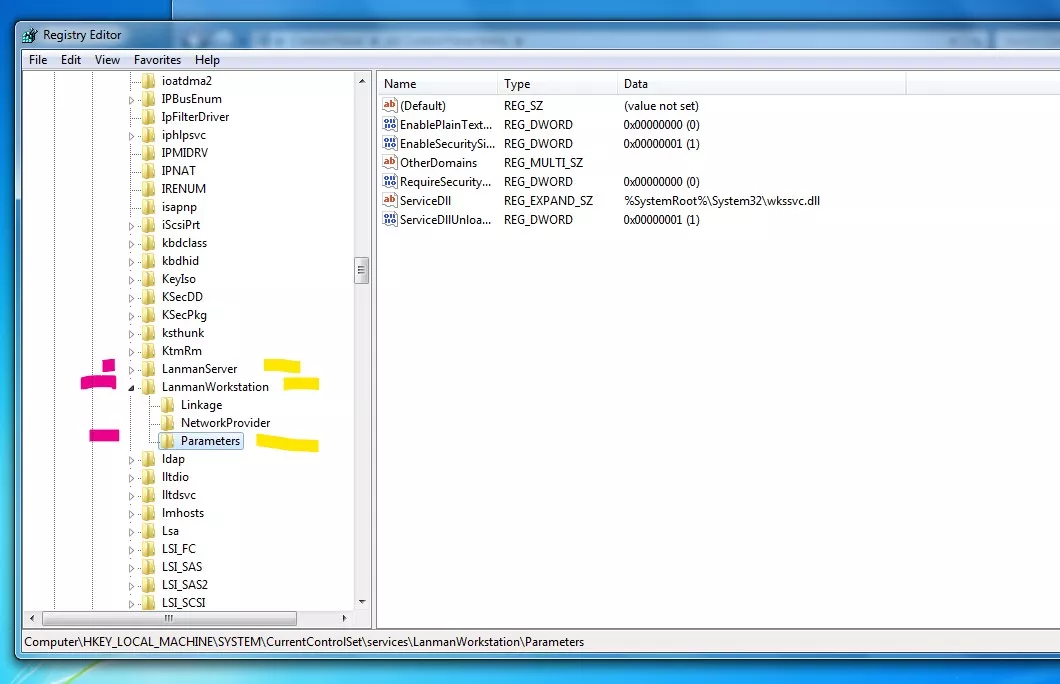The height and width of the screenshot is (684, 1060).
Task: Click the LSI_SCSI folder icon
Action: pyautogui.click(x=148, y=603)
